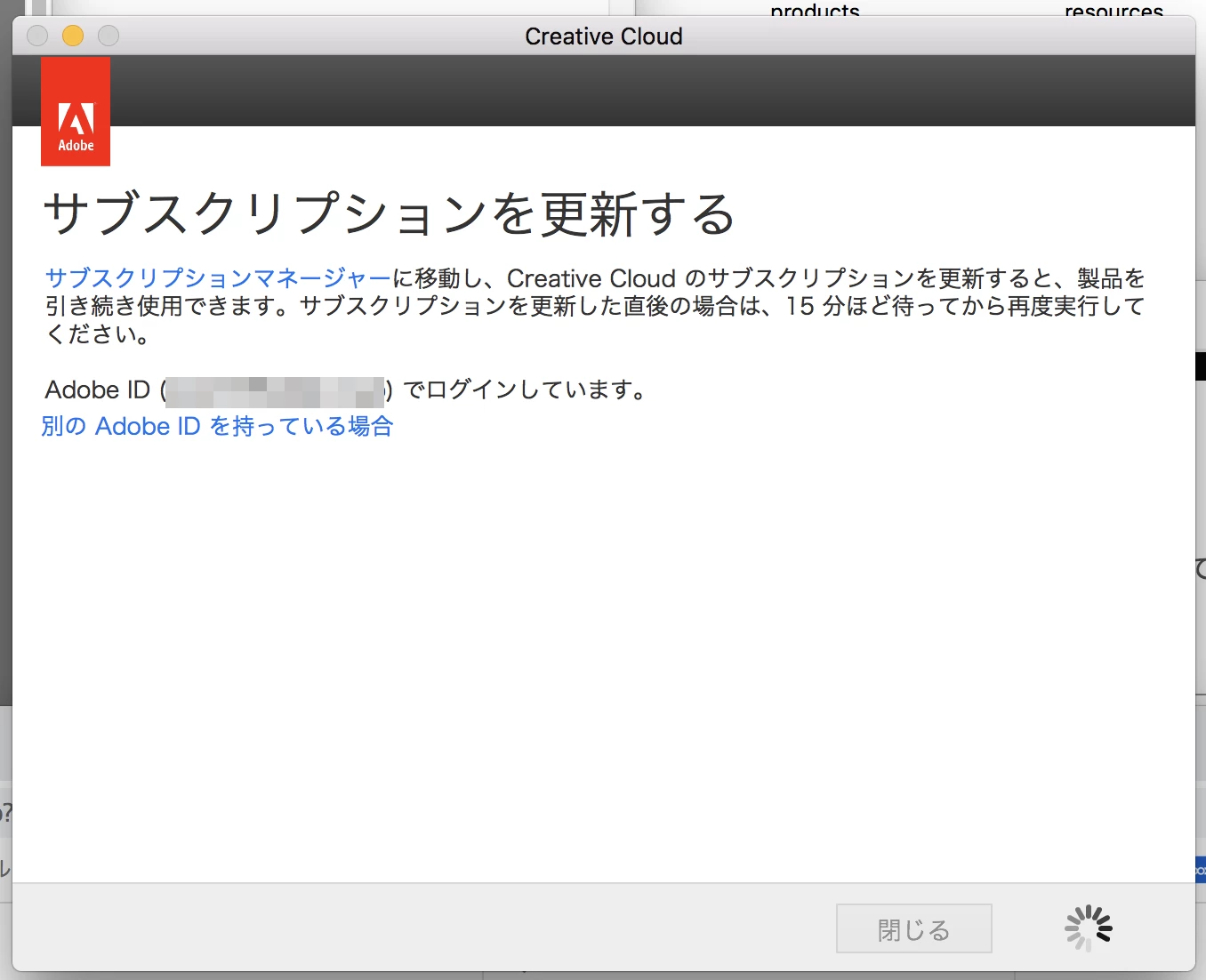Click the red Adobe logo
Image resolution: width=1206 pixels, height=980 pixels.
coord(76,111)
